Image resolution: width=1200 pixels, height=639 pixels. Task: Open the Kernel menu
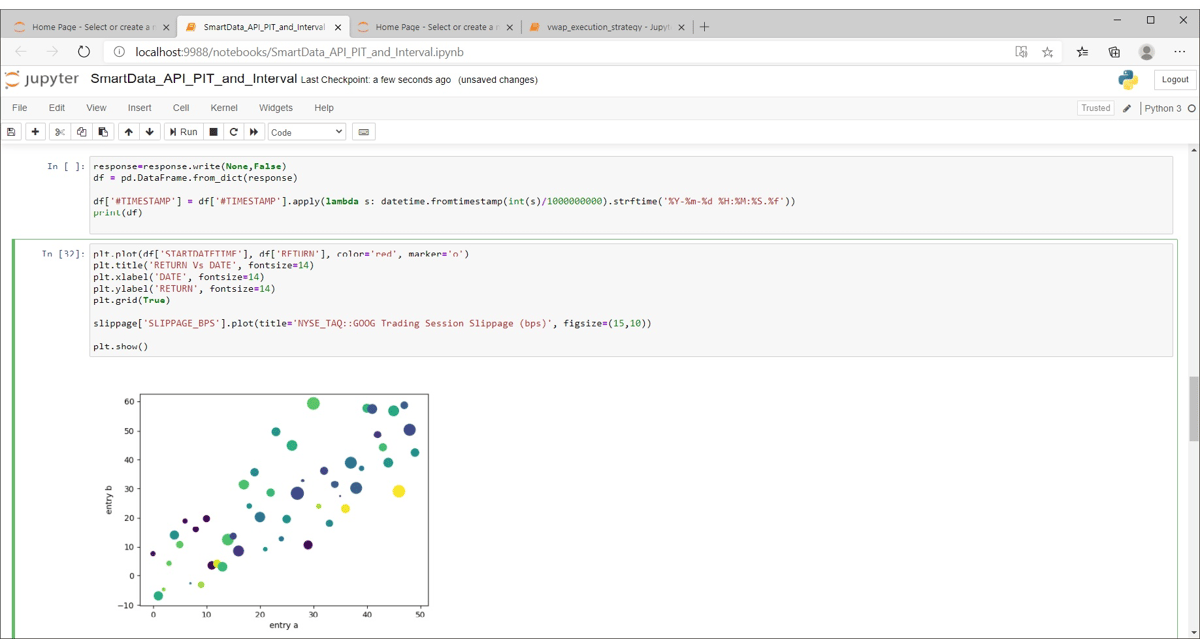[x=224, y=108]
